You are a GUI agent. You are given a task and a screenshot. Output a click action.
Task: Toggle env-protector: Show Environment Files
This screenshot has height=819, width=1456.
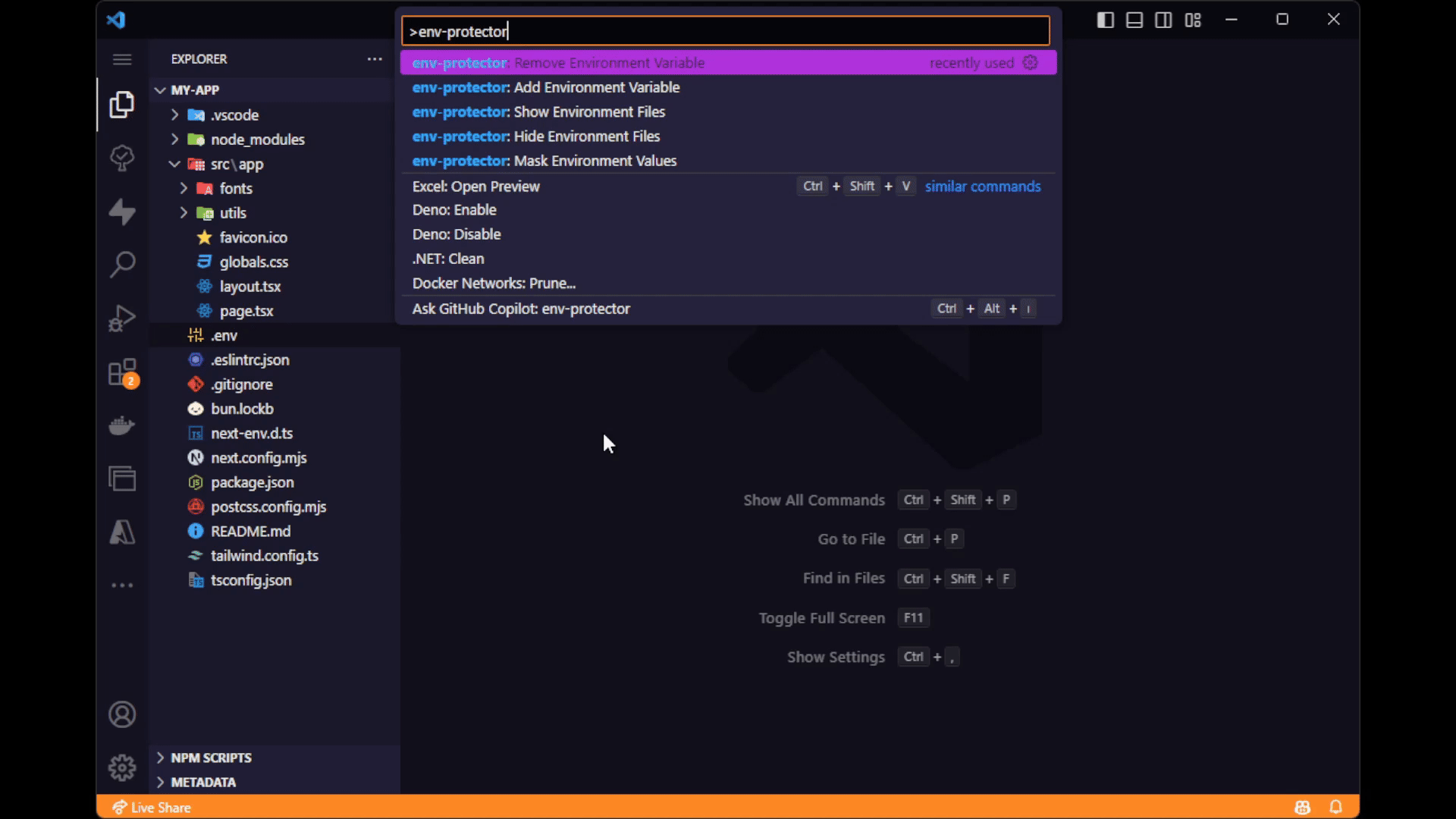537,111
